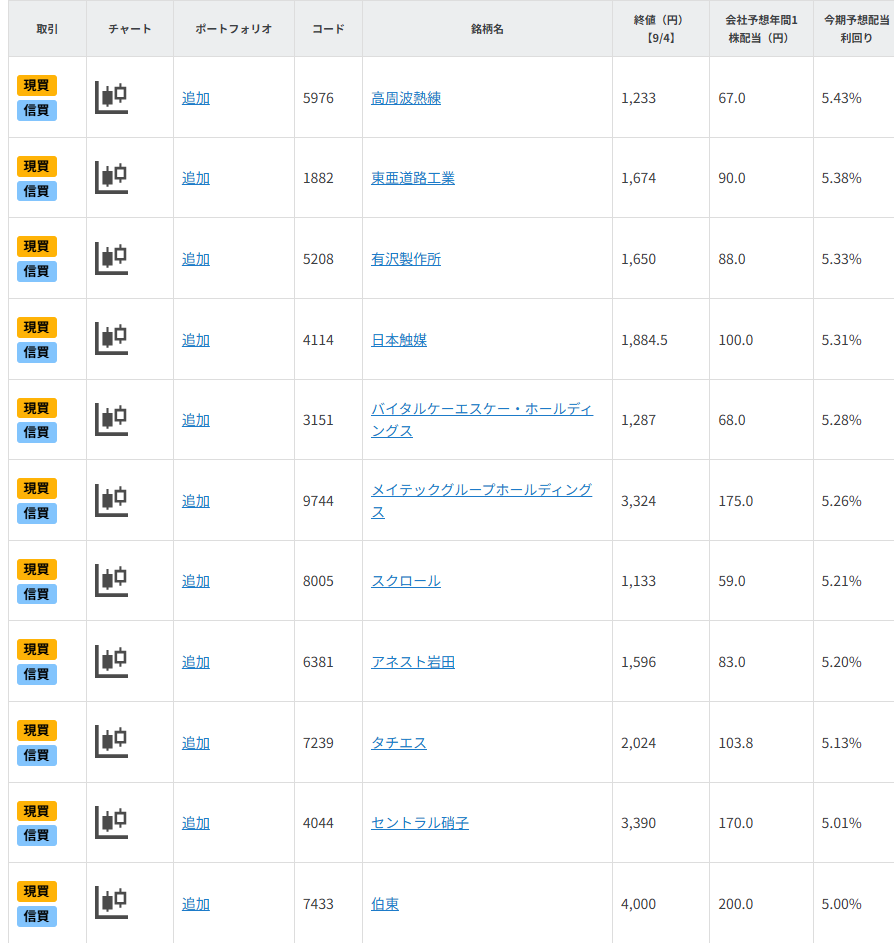Click 追加 link for 日本触媒
Viewport: 894px width, 943px height.
[x=196, y=340]
